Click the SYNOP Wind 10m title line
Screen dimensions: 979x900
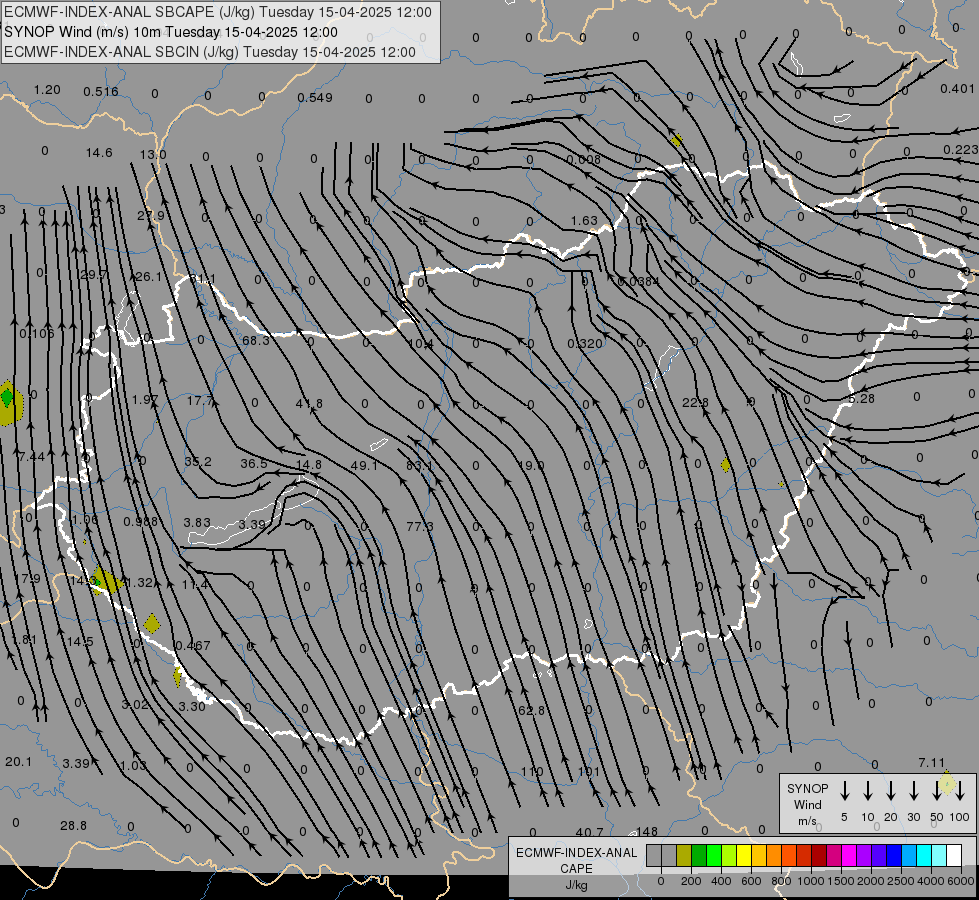(170, 32)
